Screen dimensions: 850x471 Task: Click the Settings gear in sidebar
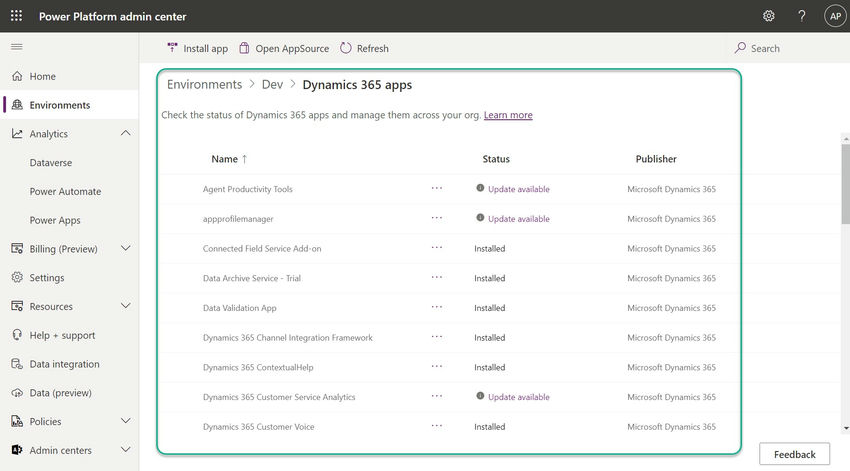17,278
